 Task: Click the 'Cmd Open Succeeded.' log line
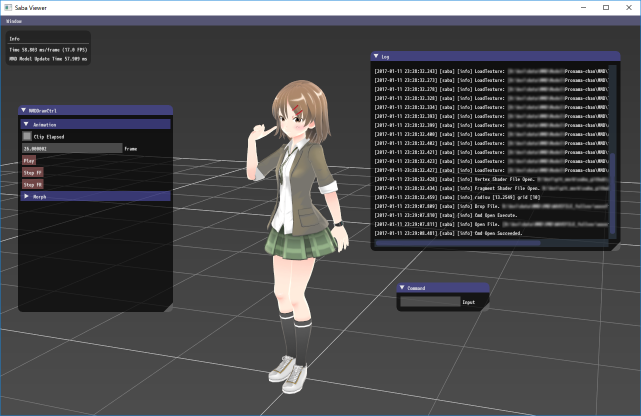pyautogui.click(x=448, y=233)
